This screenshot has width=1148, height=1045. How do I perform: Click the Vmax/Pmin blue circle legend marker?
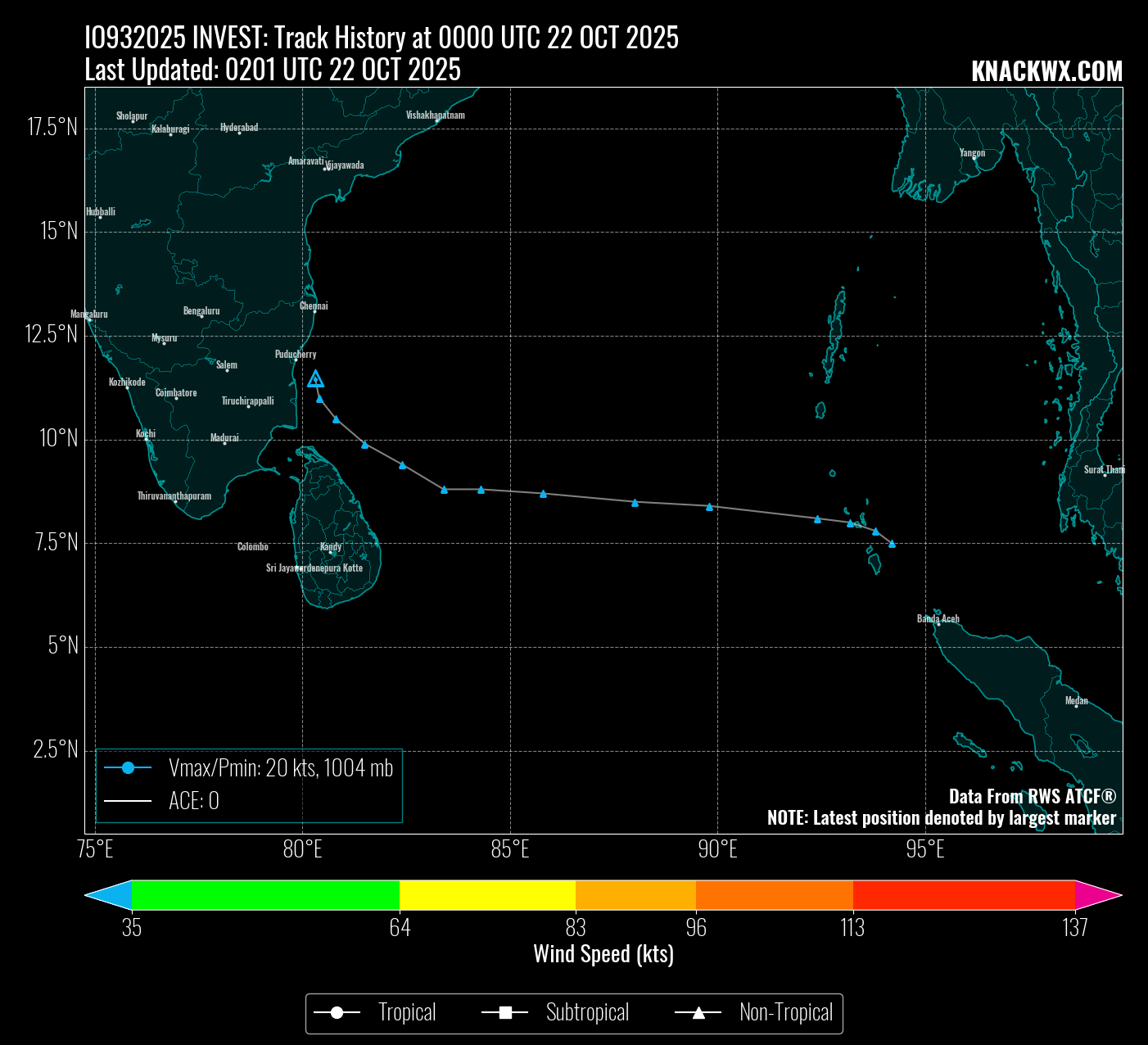(x=128, y=768)
